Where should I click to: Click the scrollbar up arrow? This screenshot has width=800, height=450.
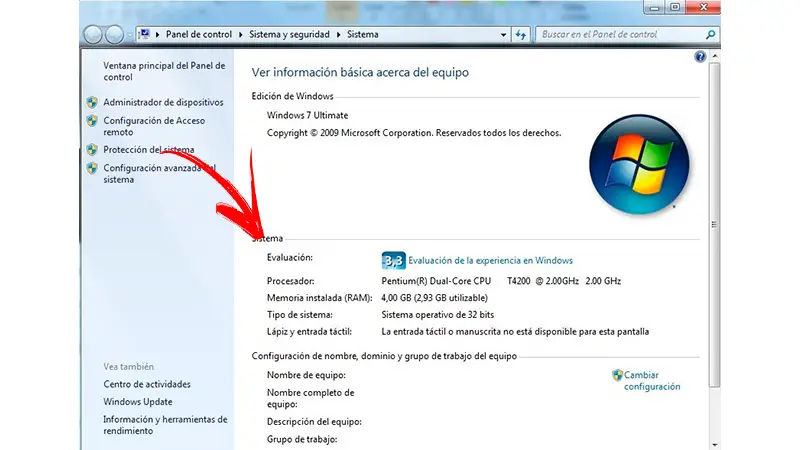714,56
